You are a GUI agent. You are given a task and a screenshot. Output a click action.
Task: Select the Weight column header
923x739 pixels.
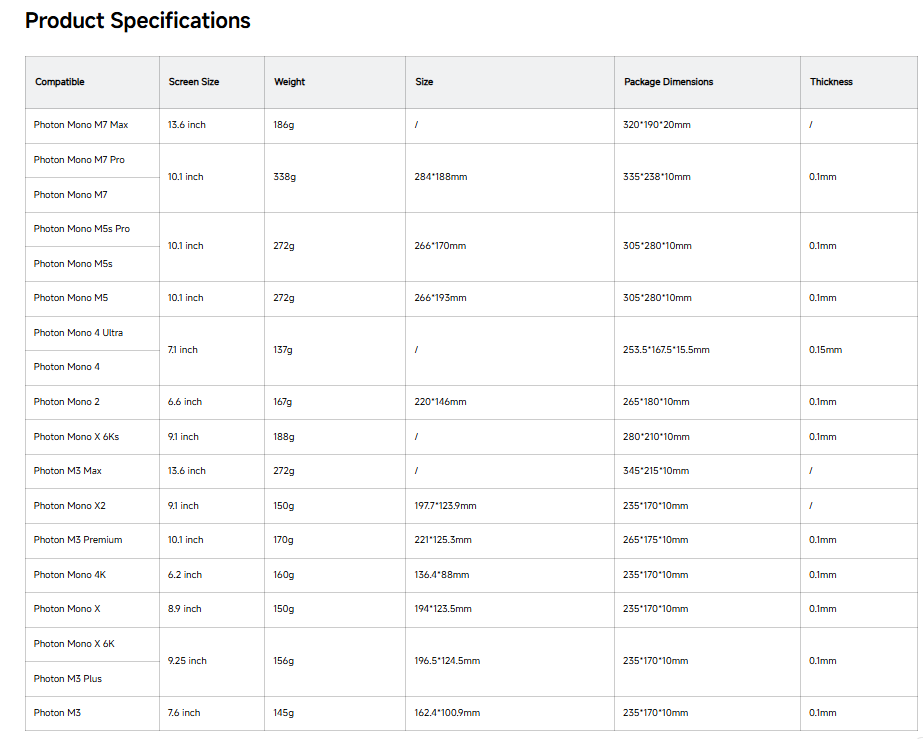[x=290, y=82]
